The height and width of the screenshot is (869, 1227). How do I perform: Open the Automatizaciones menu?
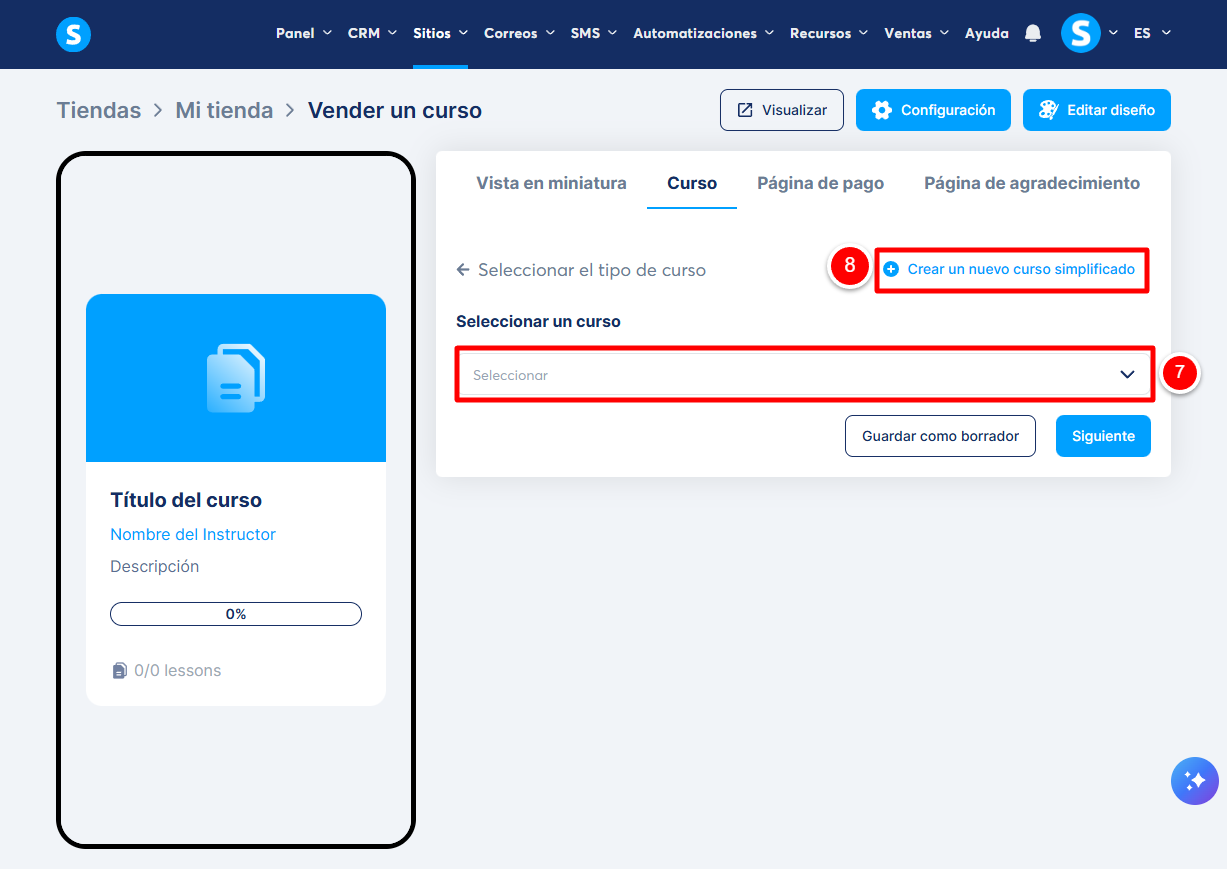point(704,33)
